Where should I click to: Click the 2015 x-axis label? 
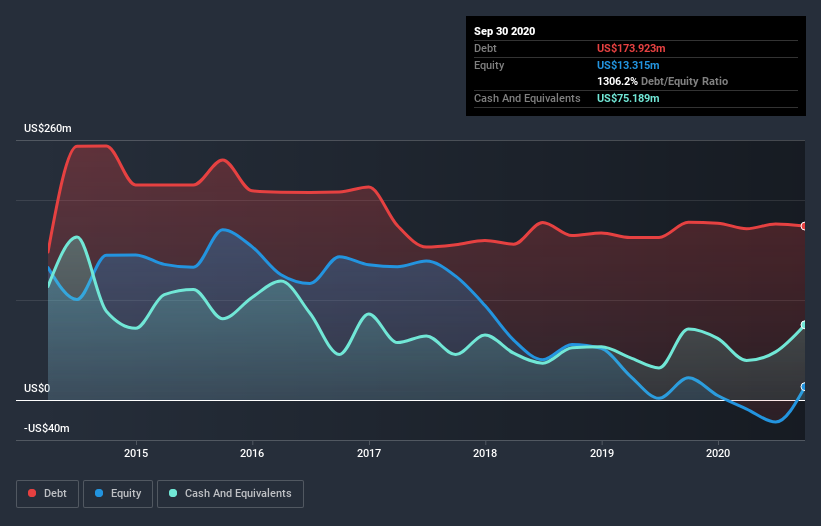point(136,453)
